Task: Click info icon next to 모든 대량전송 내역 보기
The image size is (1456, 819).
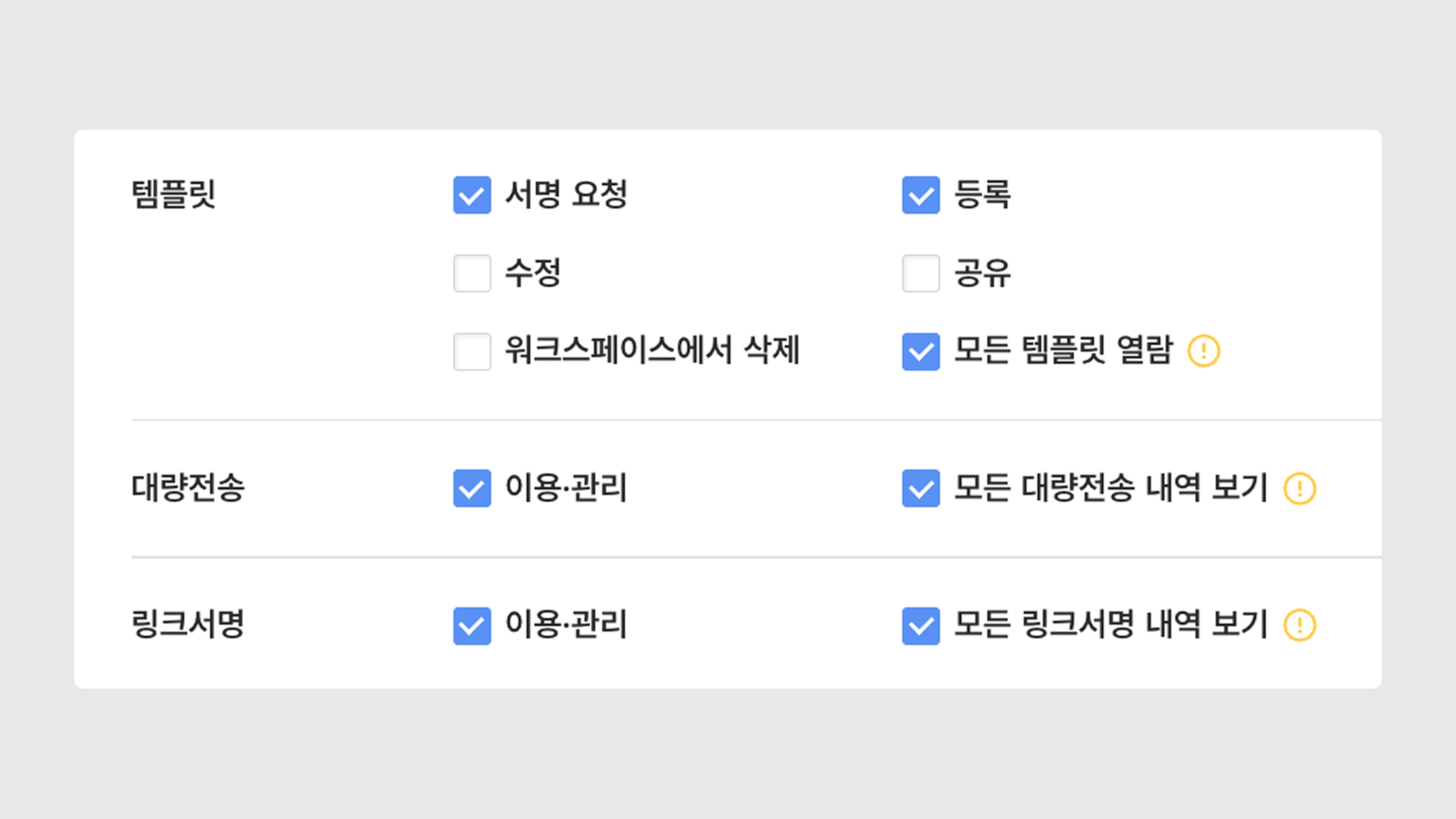Action: 1300,488
